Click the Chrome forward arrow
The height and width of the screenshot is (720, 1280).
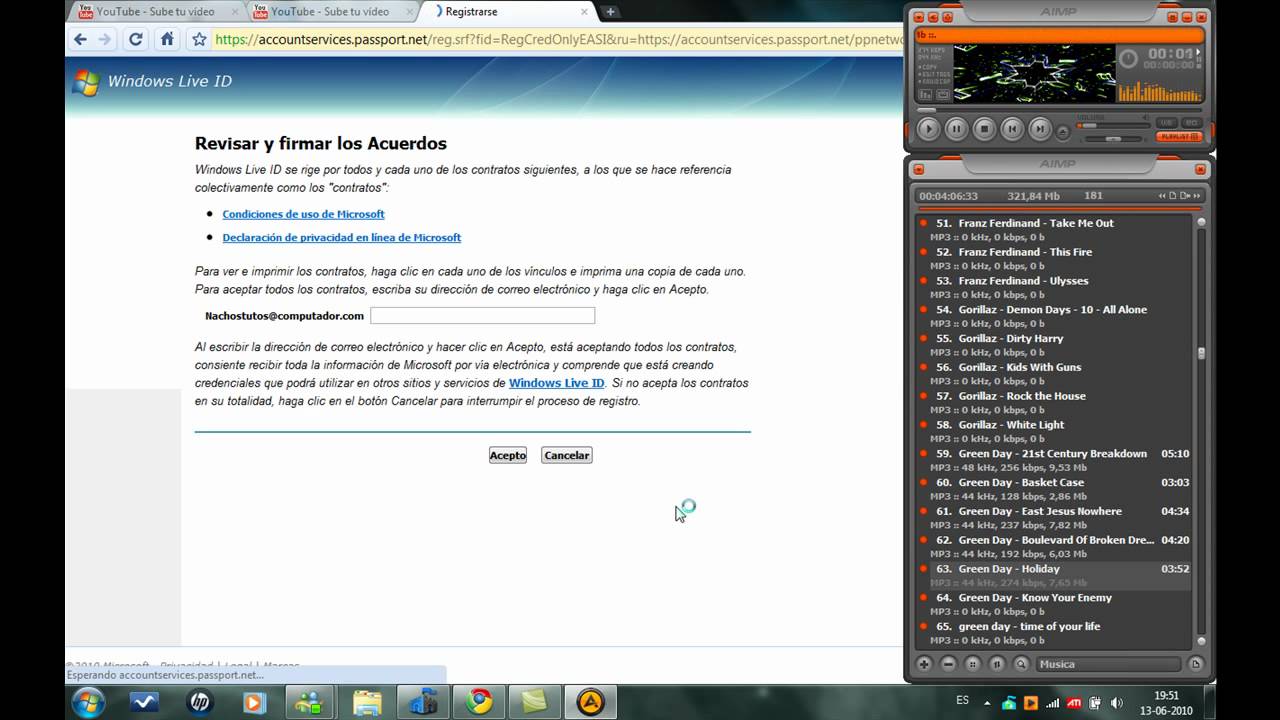coord(105,40)
